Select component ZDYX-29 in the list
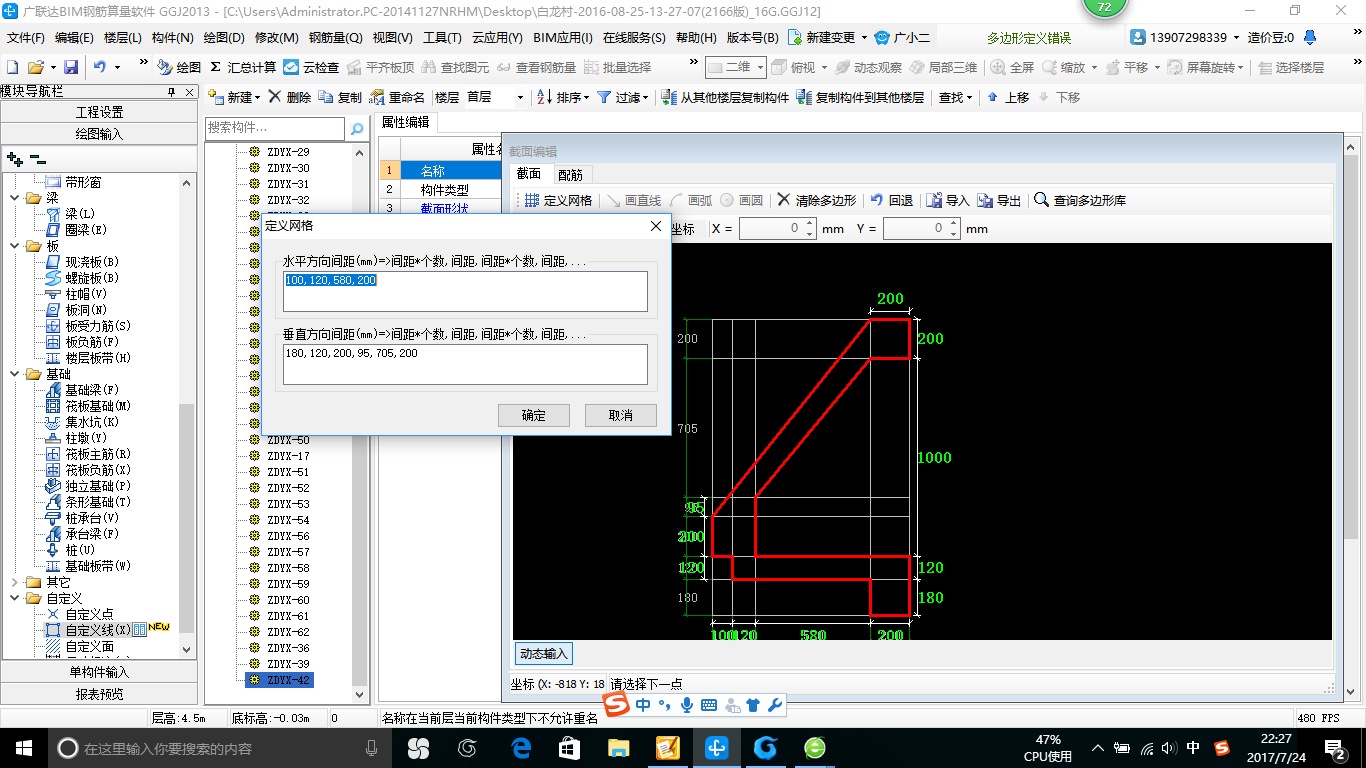The image size is (1366, 768). coord(288,152)
